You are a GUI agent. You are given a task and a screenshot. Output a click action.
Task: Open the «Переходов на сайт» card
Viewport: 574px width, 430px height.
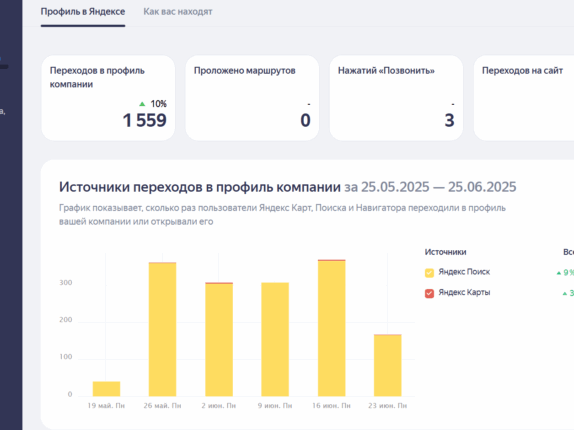(x=524, y=98)
